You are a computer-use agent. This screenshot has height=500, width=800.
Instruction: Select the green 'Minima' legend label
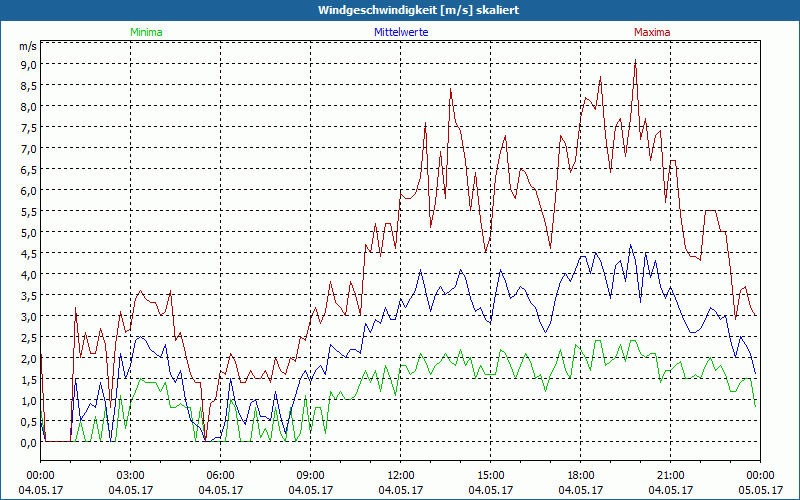coord(146,32)
